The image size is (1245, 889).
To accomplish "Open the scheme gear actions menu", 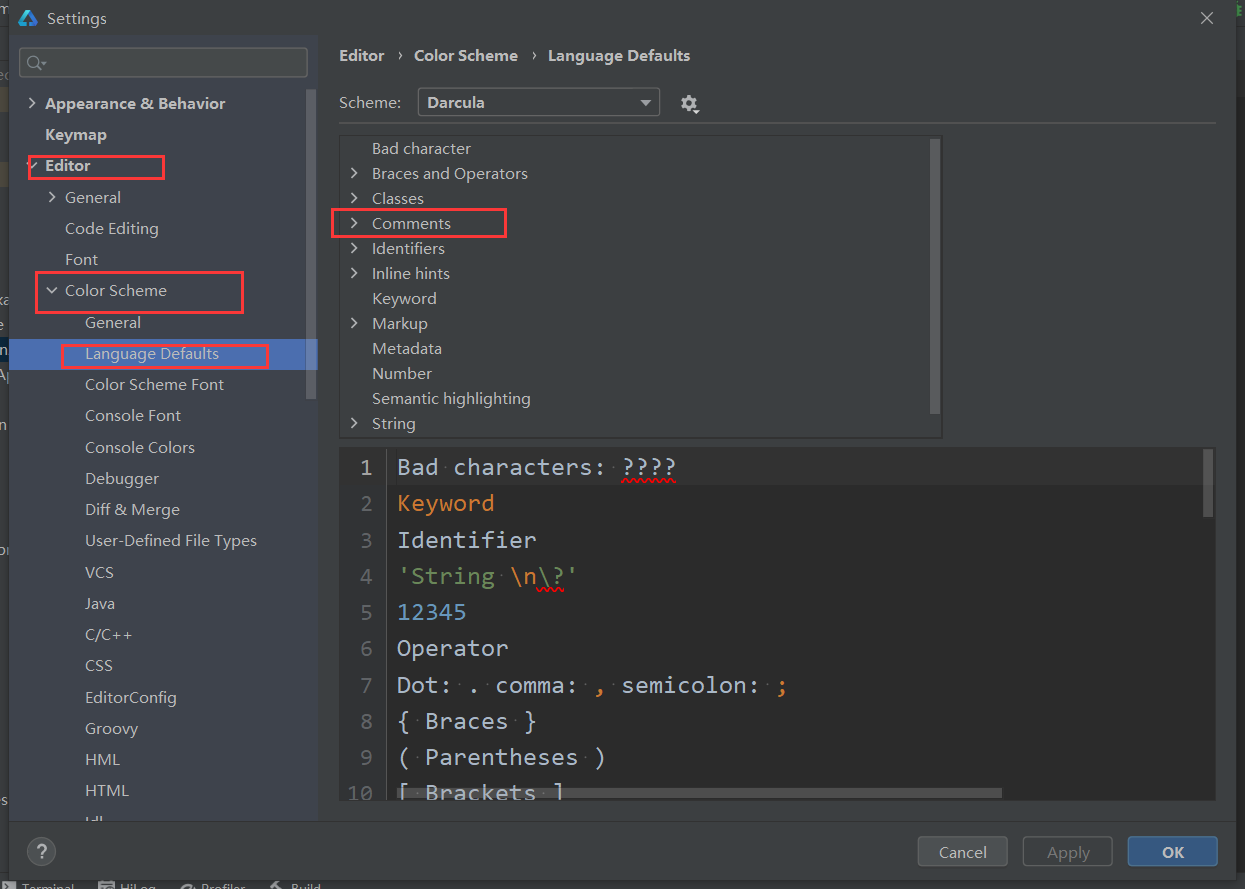I will pos(689,103).
